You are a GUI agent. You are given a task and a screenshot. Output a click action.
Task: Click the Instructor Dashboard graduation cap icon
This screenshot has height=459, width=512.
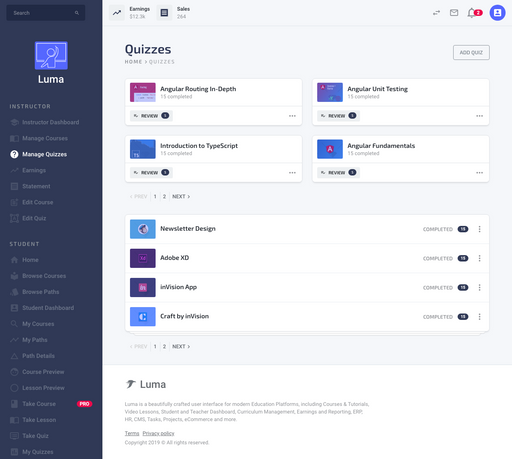coord(14,122)
